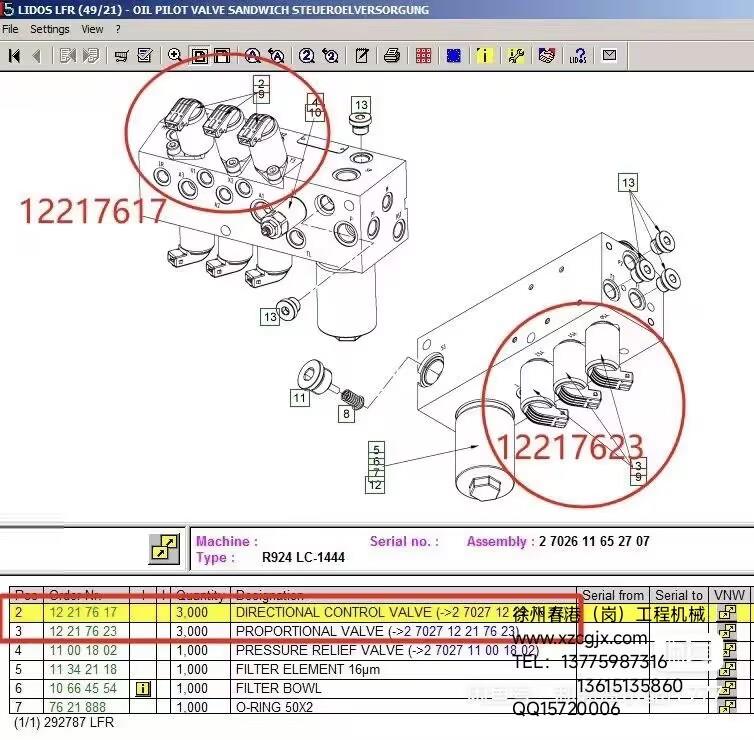Click the wrench tools toolbar icon

pos(516,55)
